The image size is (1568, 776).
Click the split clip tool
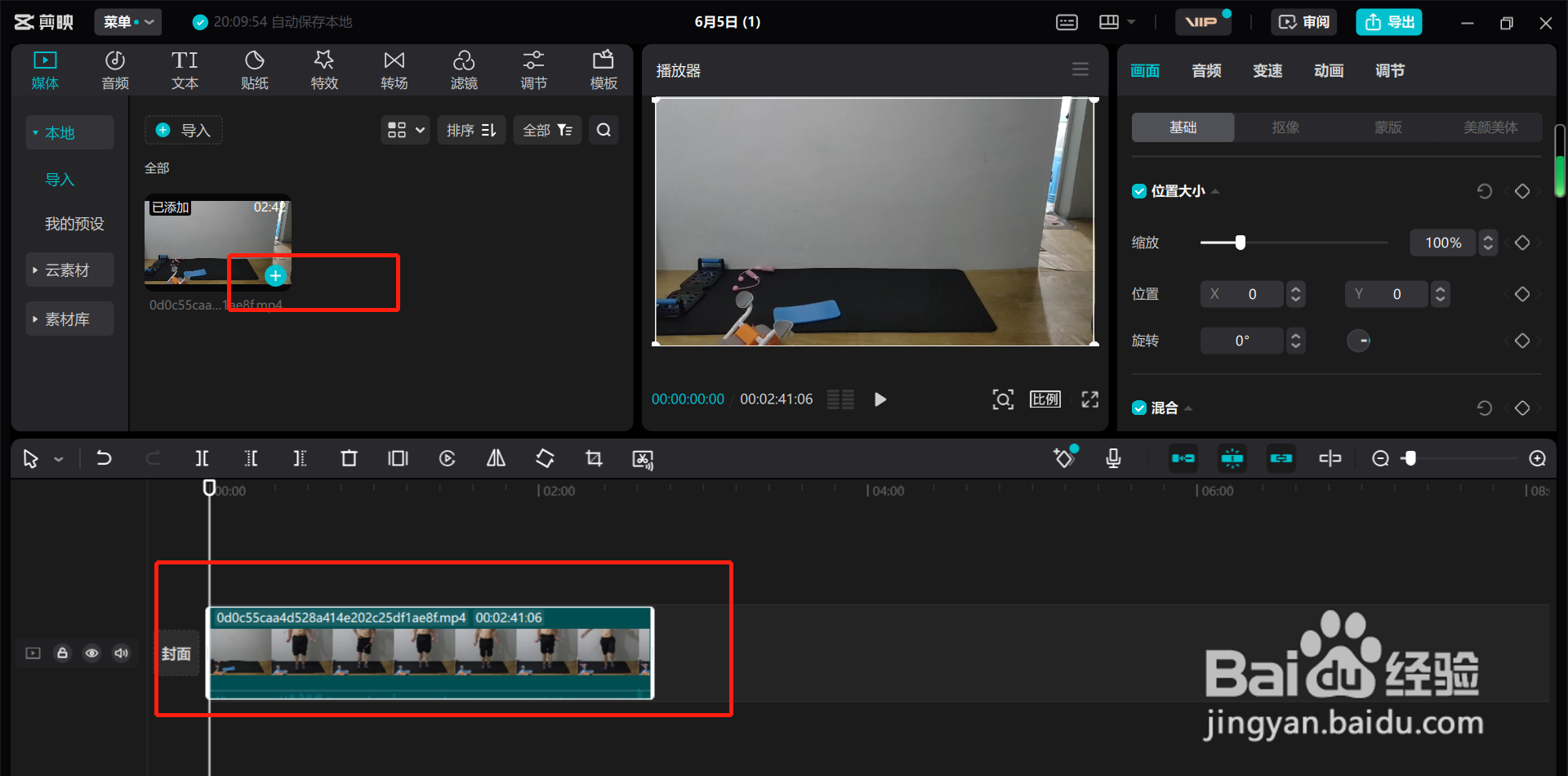tap(202, 458)
